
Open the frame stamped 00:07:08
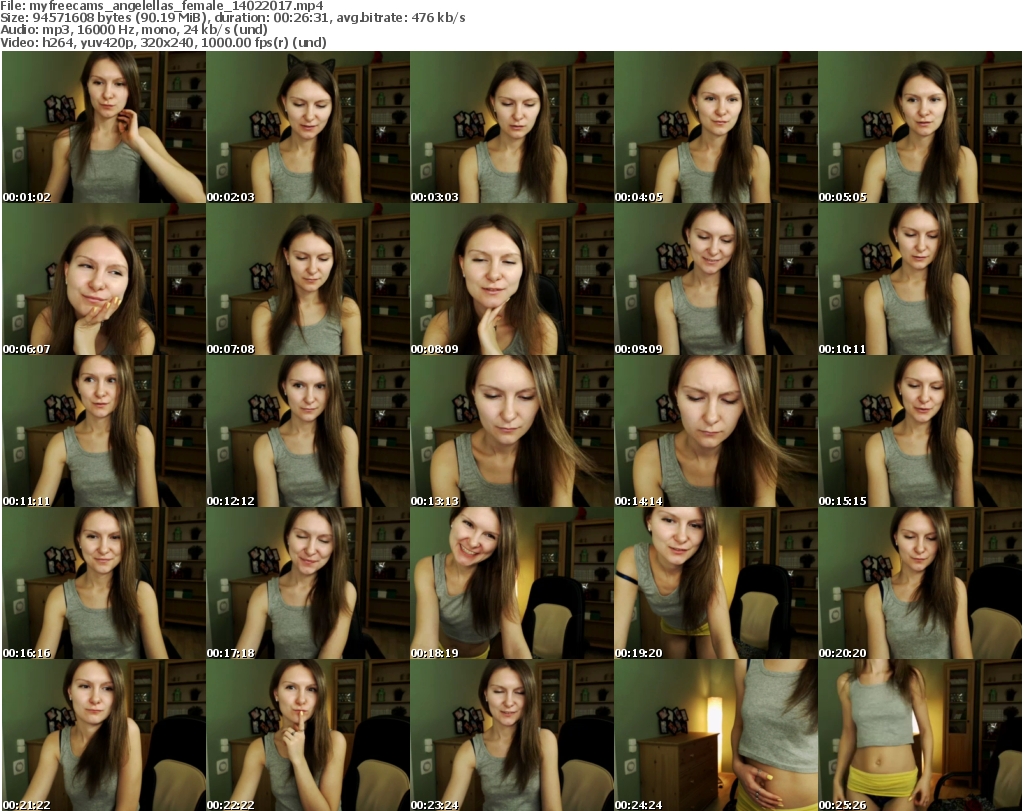[308, 279]
